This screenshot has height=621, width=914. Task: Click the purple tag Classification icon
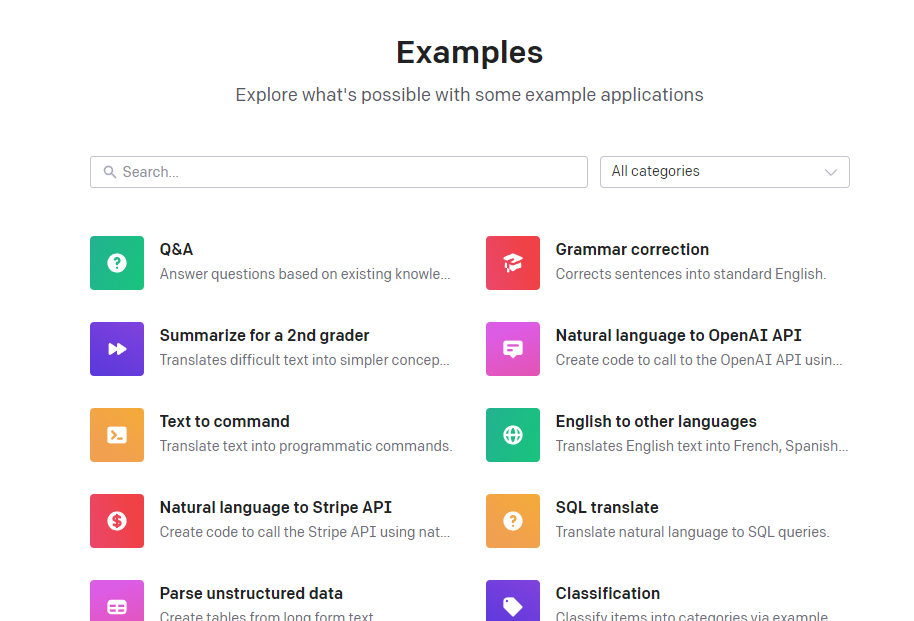coord(513,603)
